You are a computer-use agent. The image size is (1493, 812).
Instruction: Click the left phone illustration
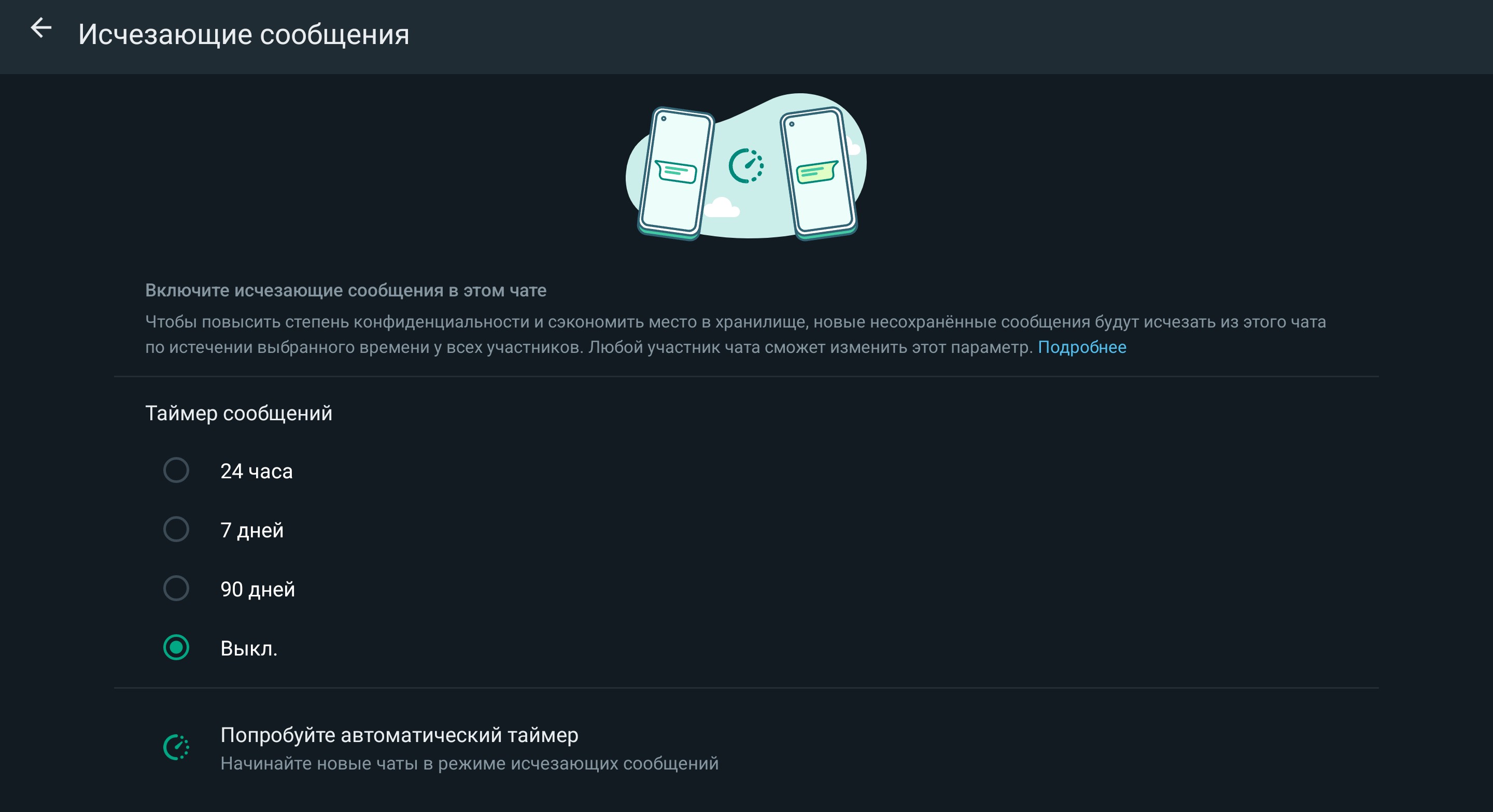[x=676, y=173]
